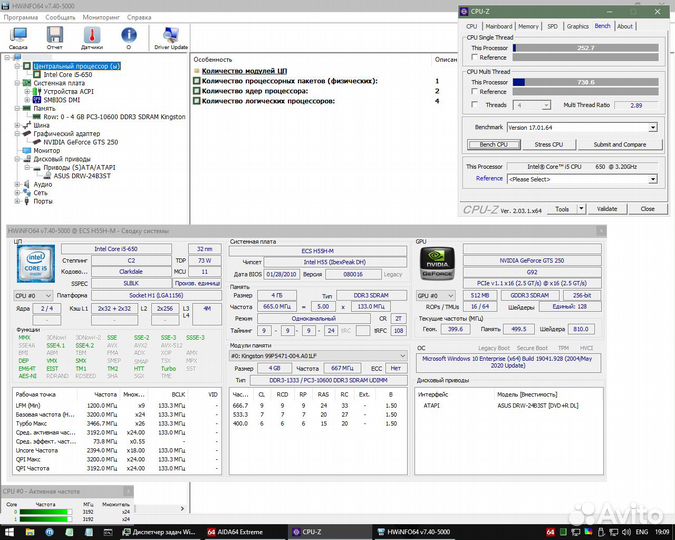Image resolution: width=675 pixels, height=540 pixels.
Task: Expand the Устройства ACPI node
Action: coord(27,91)
